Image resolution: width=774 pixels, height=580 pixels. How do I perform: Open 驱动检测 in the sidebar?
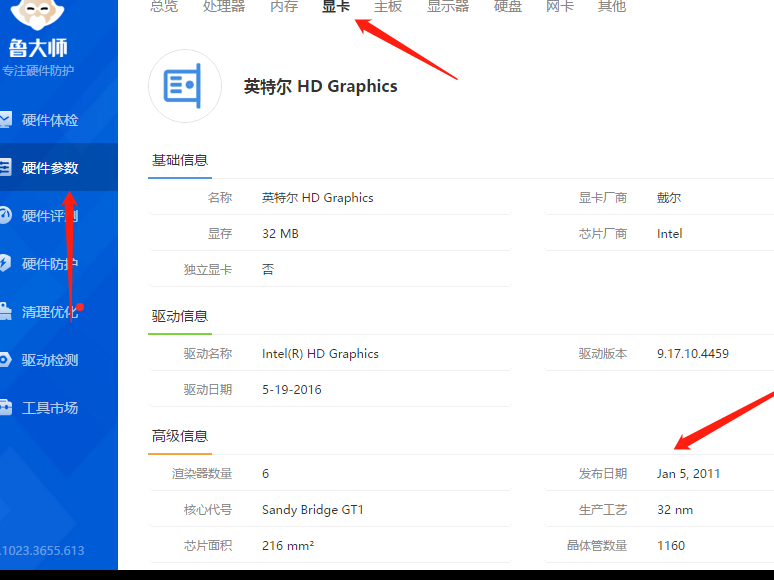50,360
